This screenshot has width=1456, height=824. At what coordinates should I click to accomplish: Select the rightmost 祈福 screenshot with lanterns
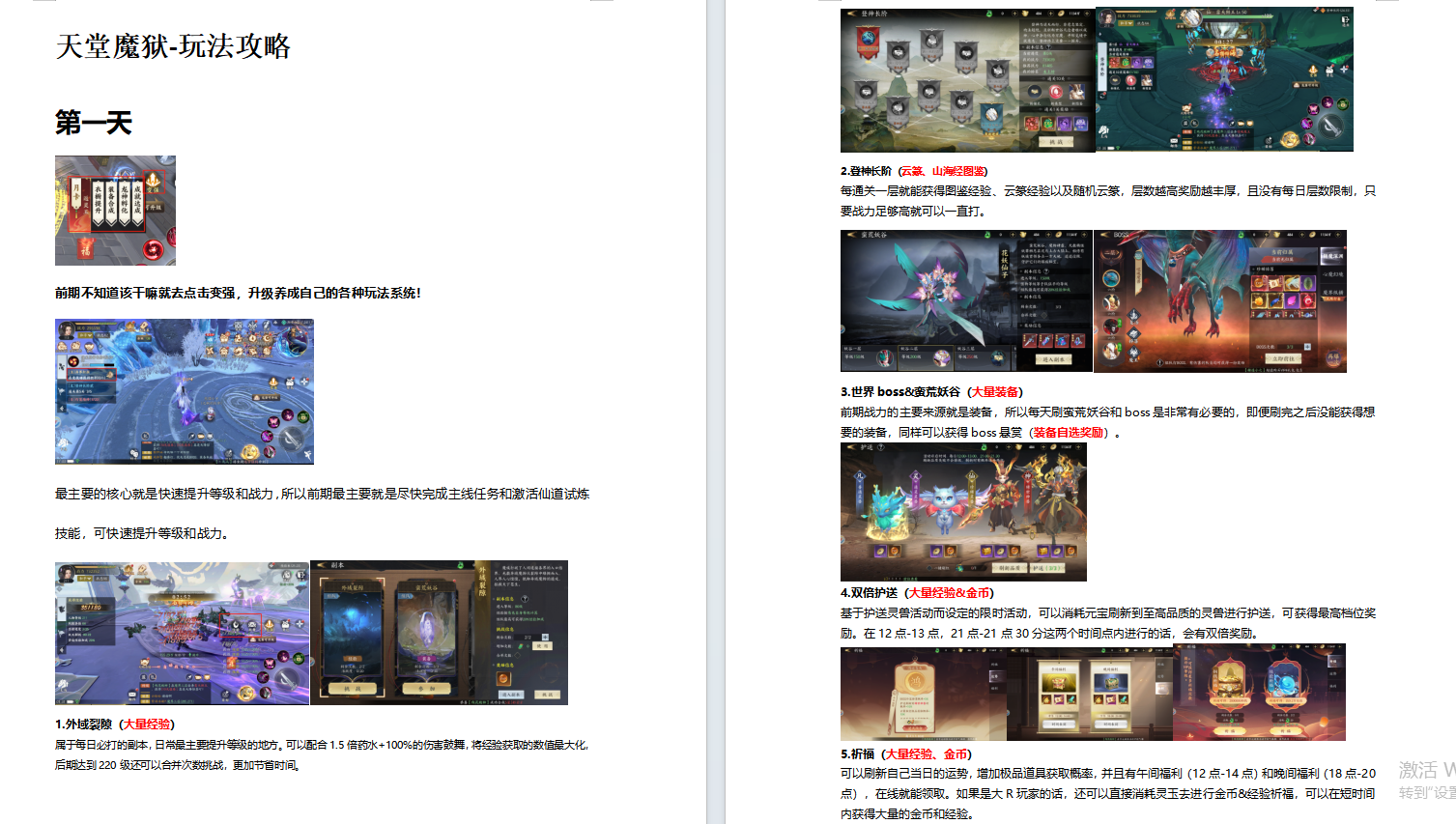click(1259, 693)
